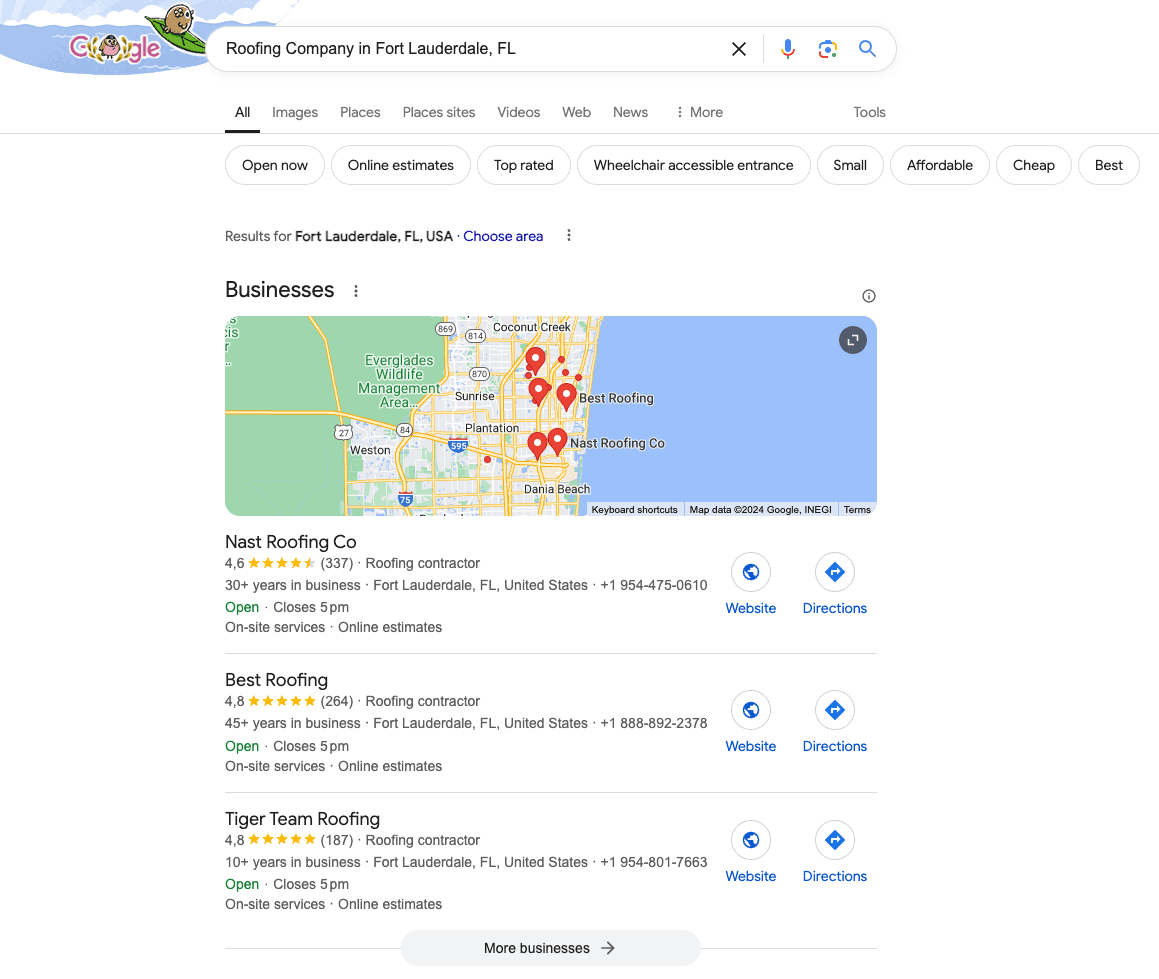Viewport: 1159px width, 979px height.
Task: Open the Nast Roofing Co website icon
Action: [750, 572]
